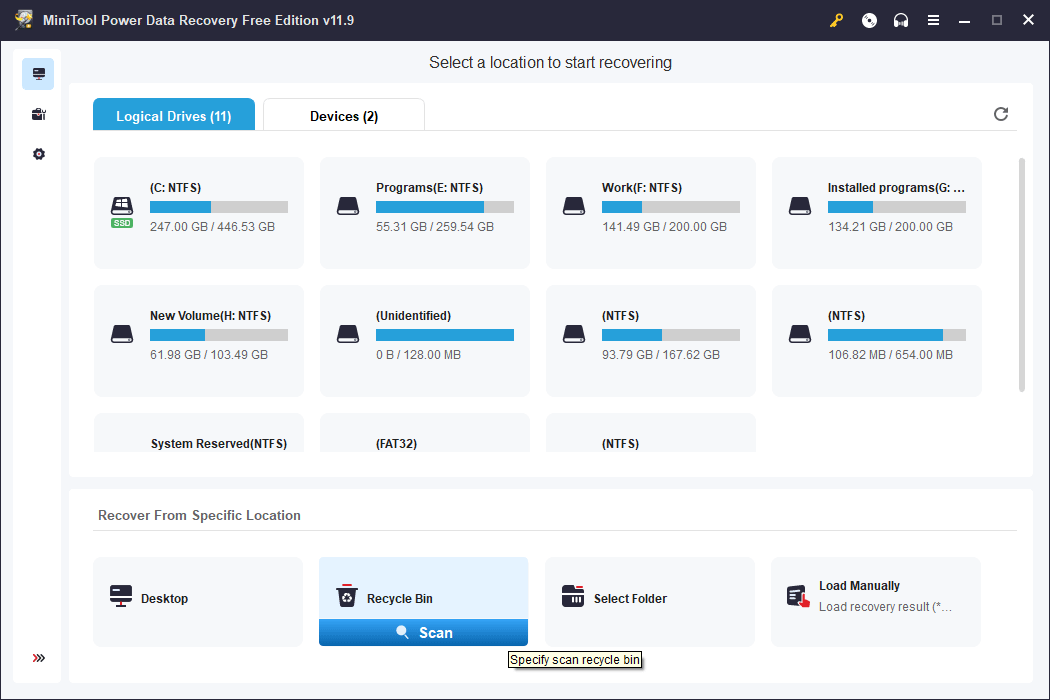This screenshot has width=1050, height=700.
Task: Minimize the MiniTool window
Action: (x=964, y=20)
